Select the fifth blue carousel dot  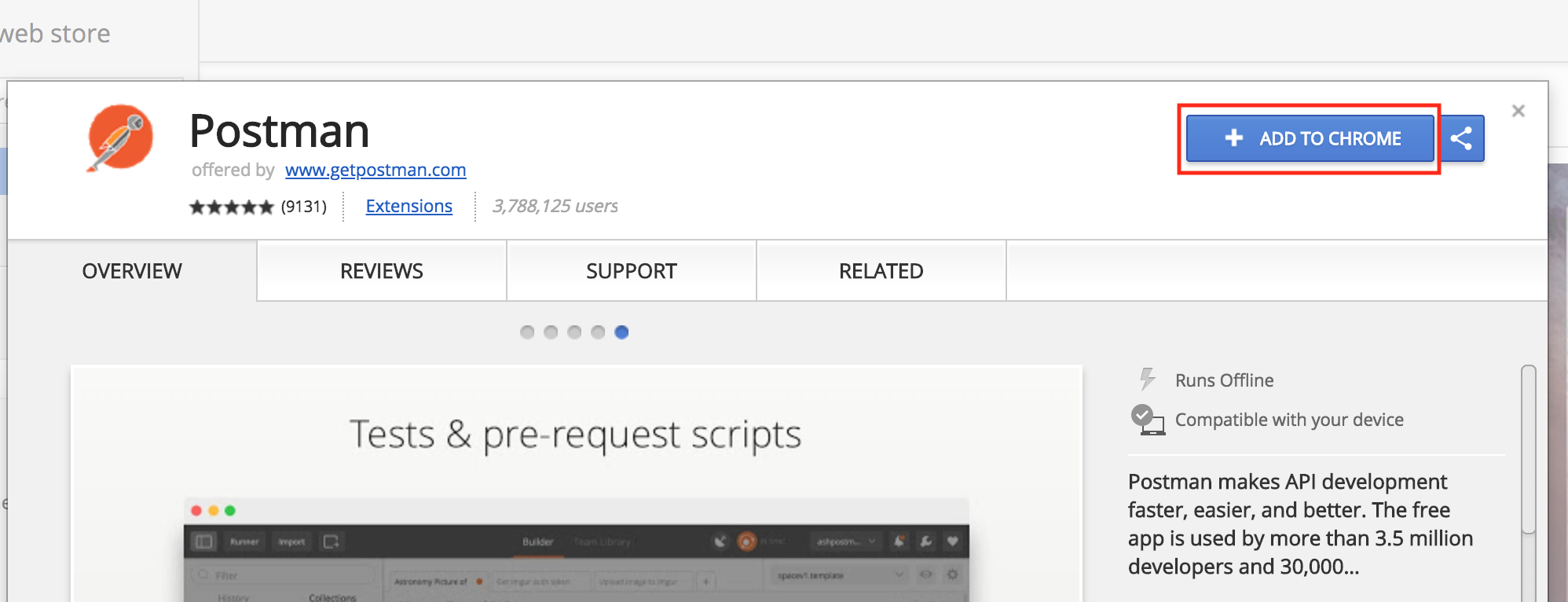621,332
